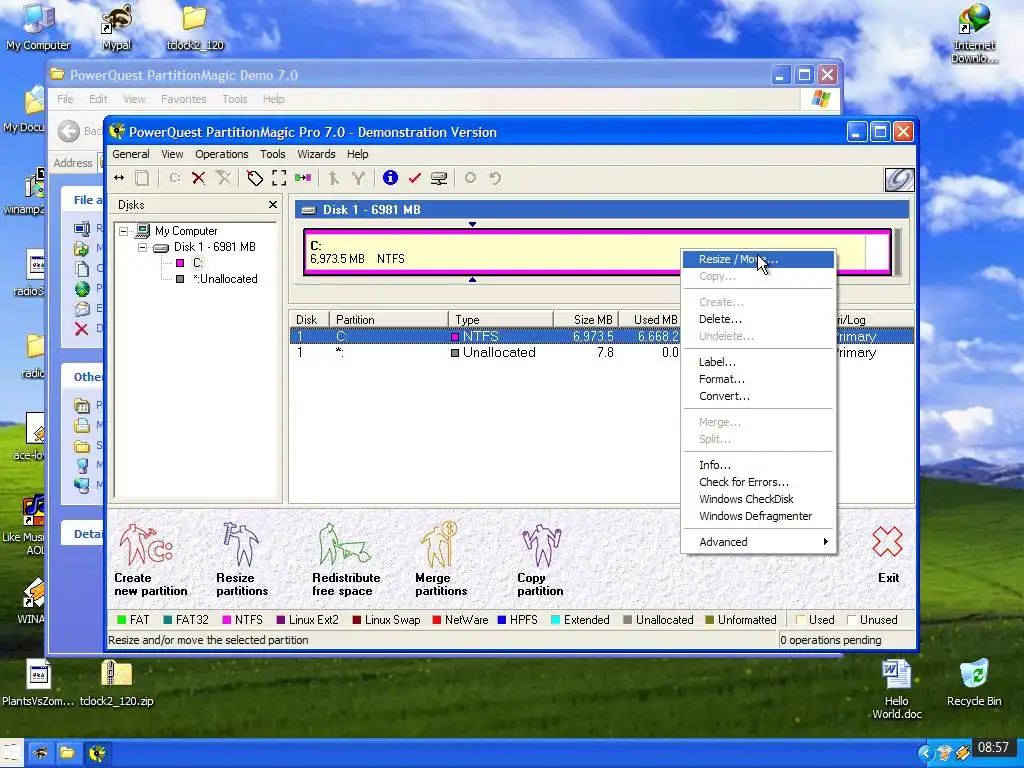Click the Convert partition green-to-pink toolbar icon
The width and height of the screenshot is (1024, 768).
pos(303,178)
